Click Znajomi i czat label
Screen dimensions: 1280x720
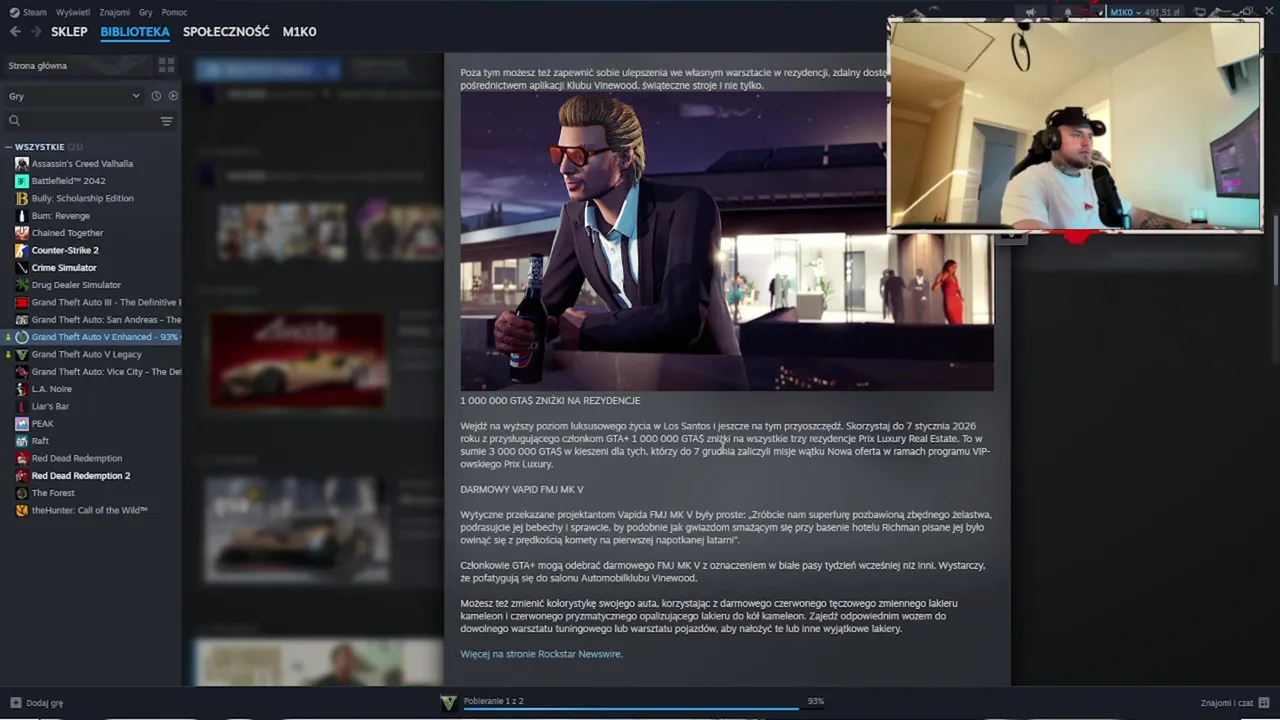tap(1226, 703)
